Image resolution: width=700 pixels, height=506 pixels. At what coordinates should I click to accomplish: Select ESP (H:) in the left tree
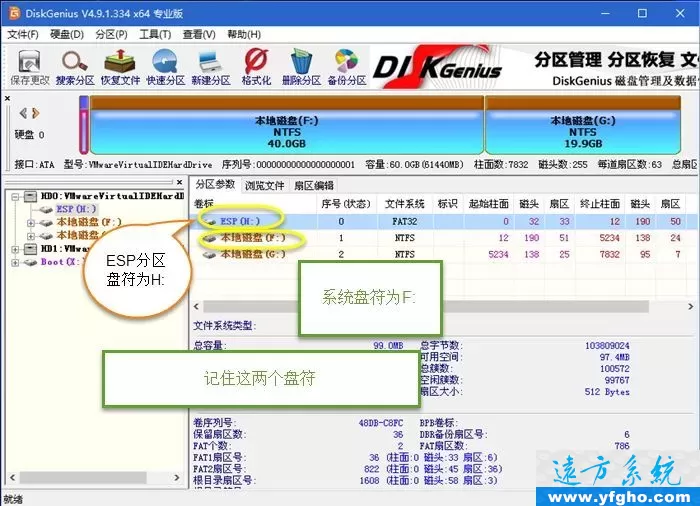point(76,209)
